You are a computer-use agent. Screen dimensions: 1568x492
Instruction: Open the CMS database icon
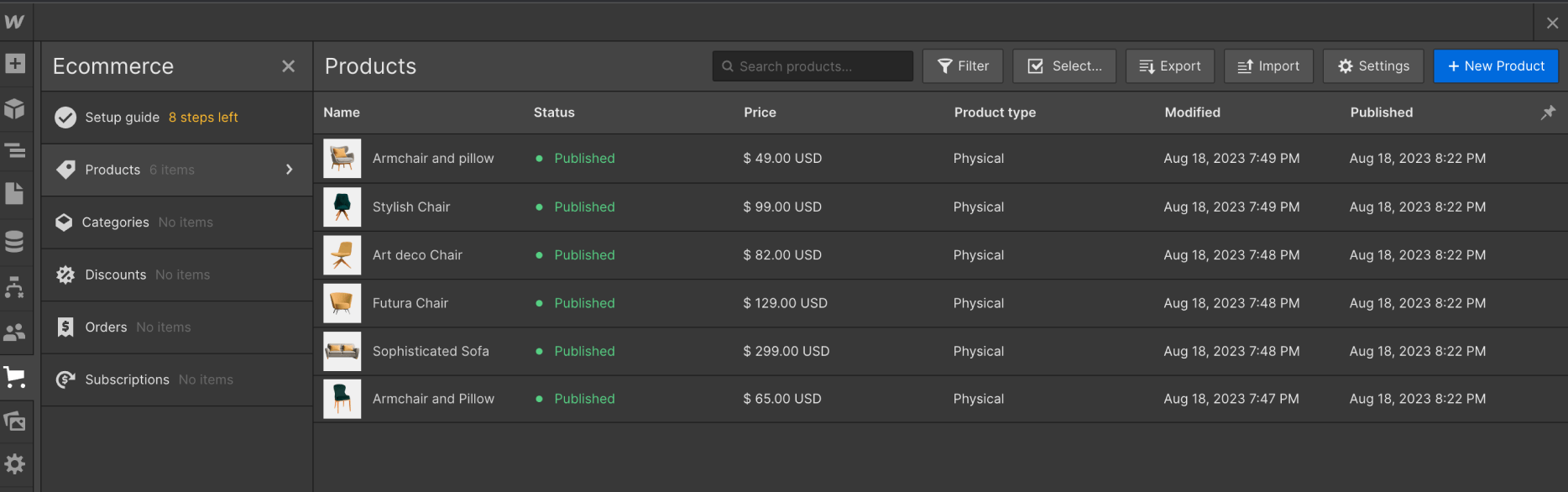click(x=15, y=242)
